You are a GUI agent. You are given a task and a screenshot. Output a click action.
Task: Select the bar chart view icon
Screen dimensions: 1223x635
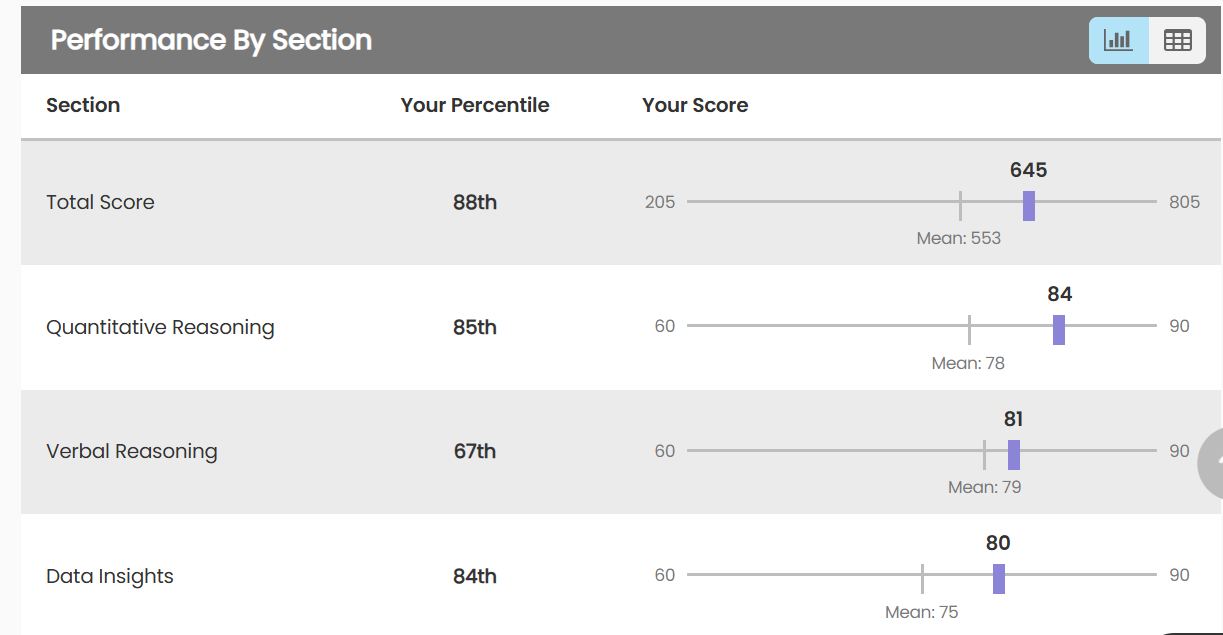[1117, 40]
